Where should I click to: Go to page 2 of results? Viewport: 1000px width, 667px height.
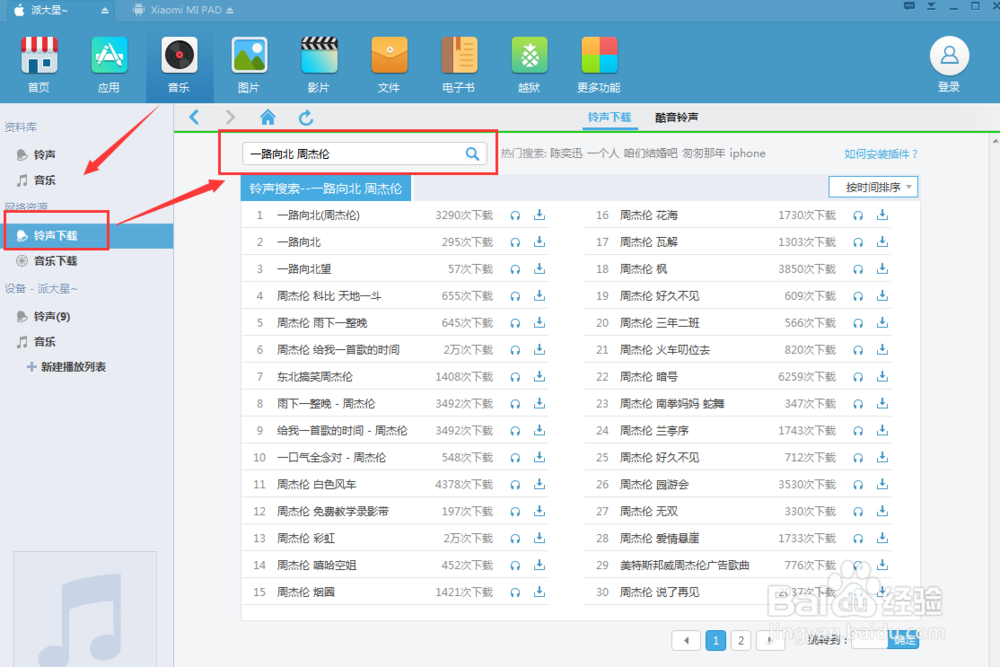pyautogui.click(x=741, y=640)
